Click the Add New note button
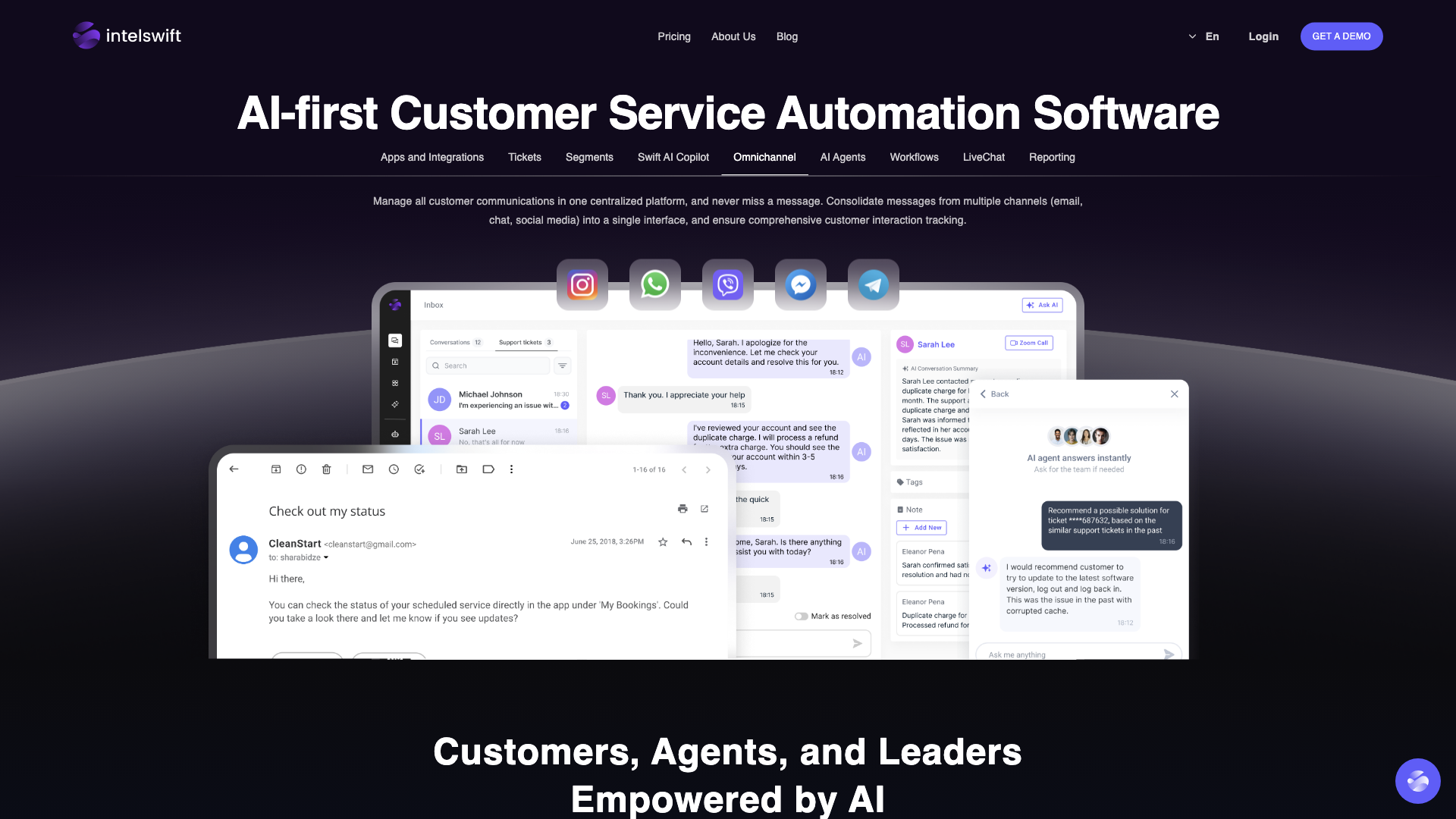Screen dimensions: 1456x819 921,527
